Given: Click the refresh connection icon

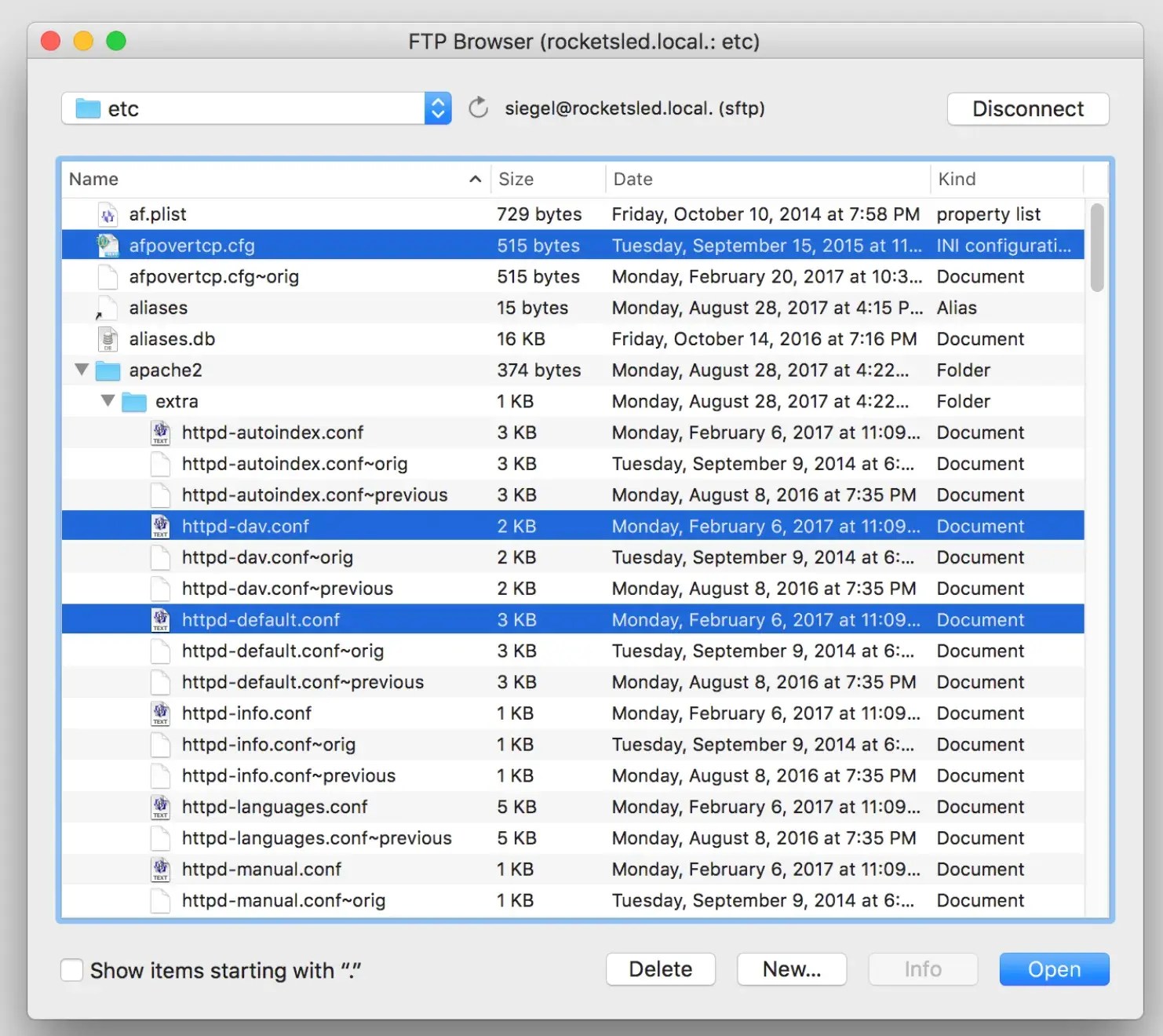Looking at the screenshot, I should pos(479,108).
